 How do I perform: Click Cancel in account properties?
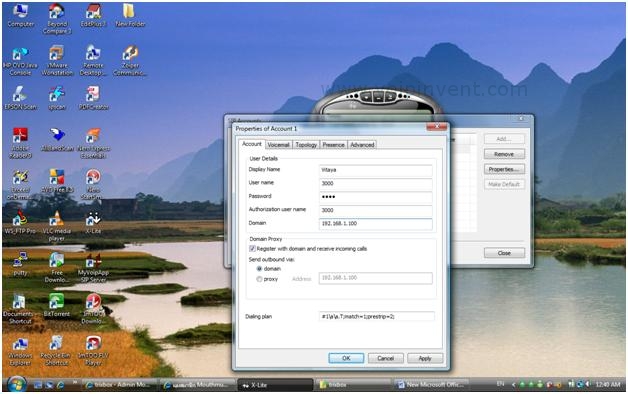coord(386,358)
